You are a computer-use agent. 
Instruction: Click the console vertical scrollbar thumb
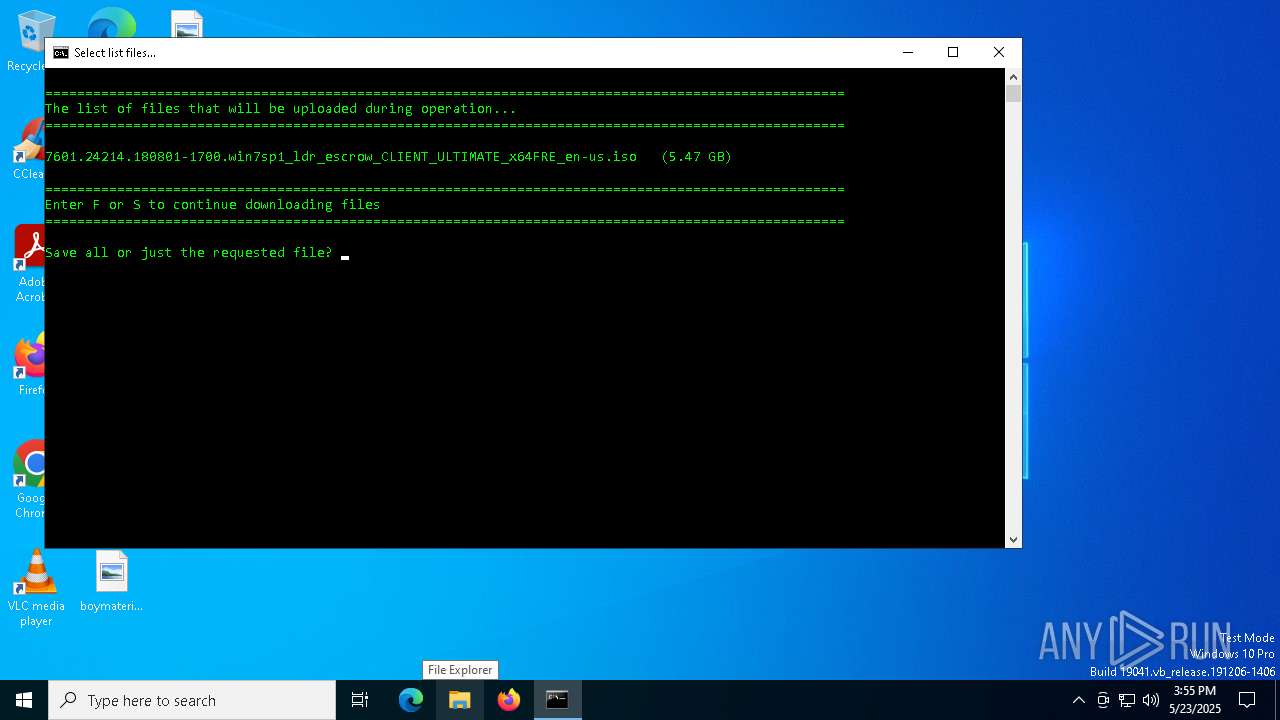coord(1013,94)
